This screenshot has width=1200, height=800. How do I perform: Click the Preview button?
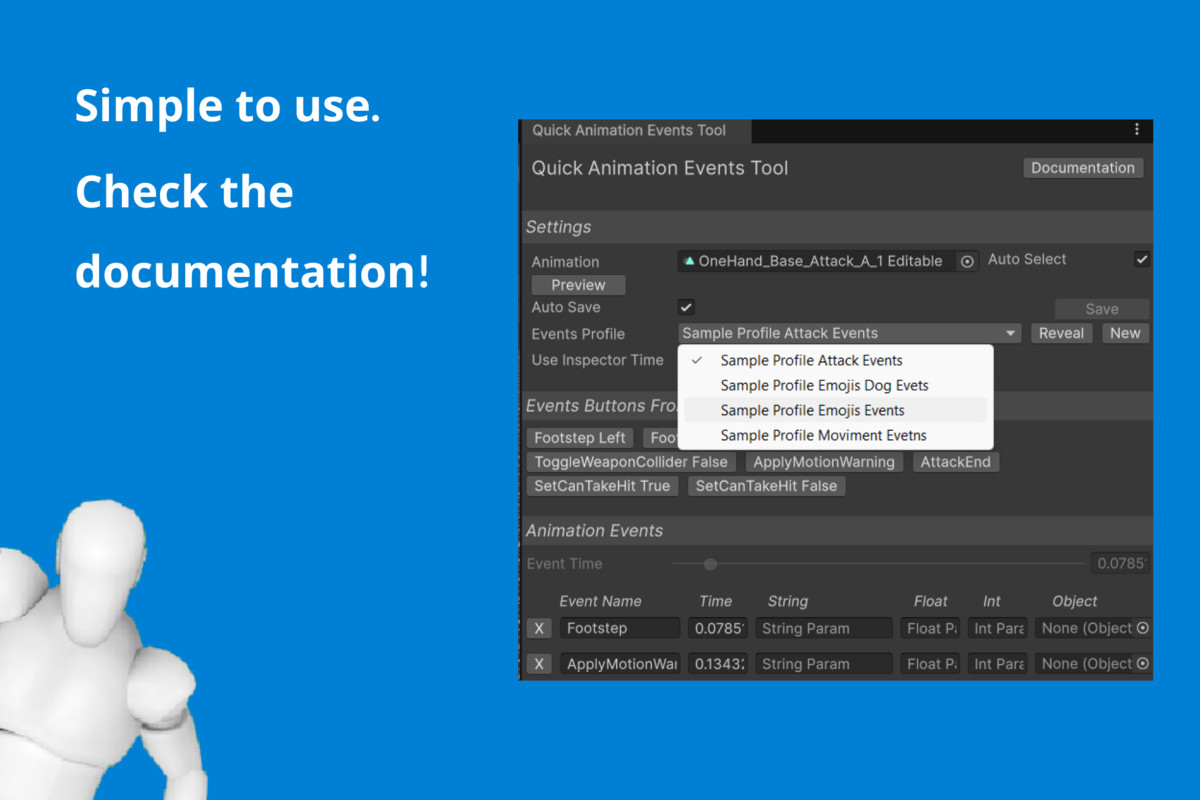pyautogui.click(x=578, y=285)
